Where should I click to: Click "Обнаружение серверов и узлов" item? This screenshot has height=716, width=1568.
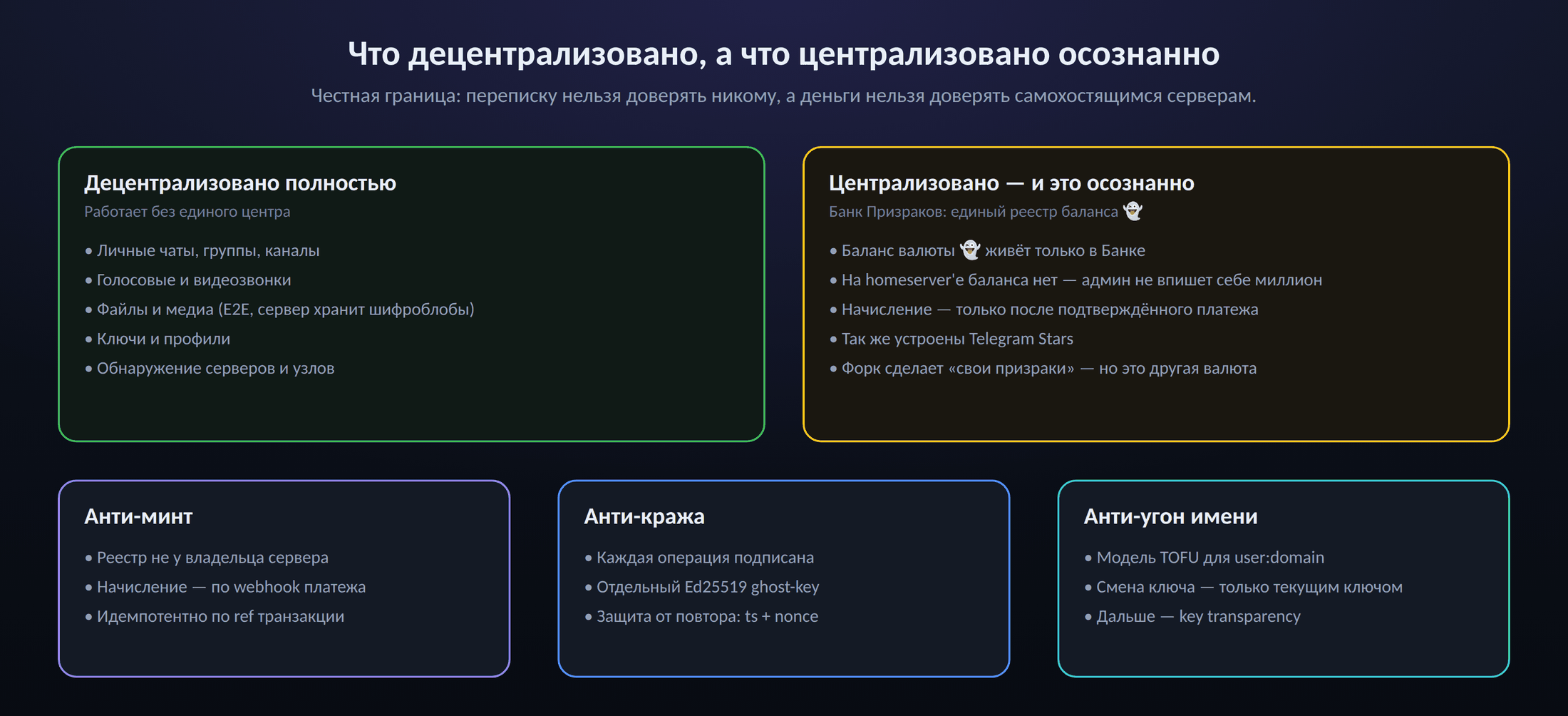[x=210, y=369]
